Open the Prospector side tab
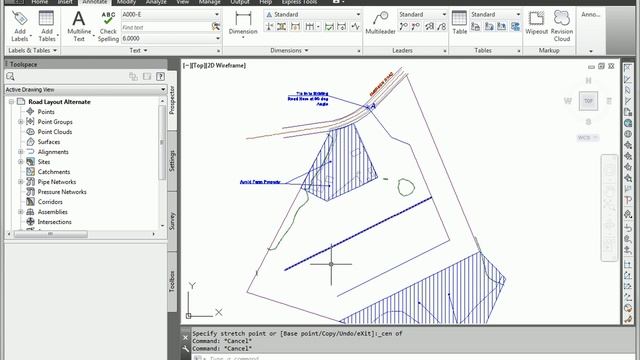This screenshot has width=640, height=360. [172, 100]
